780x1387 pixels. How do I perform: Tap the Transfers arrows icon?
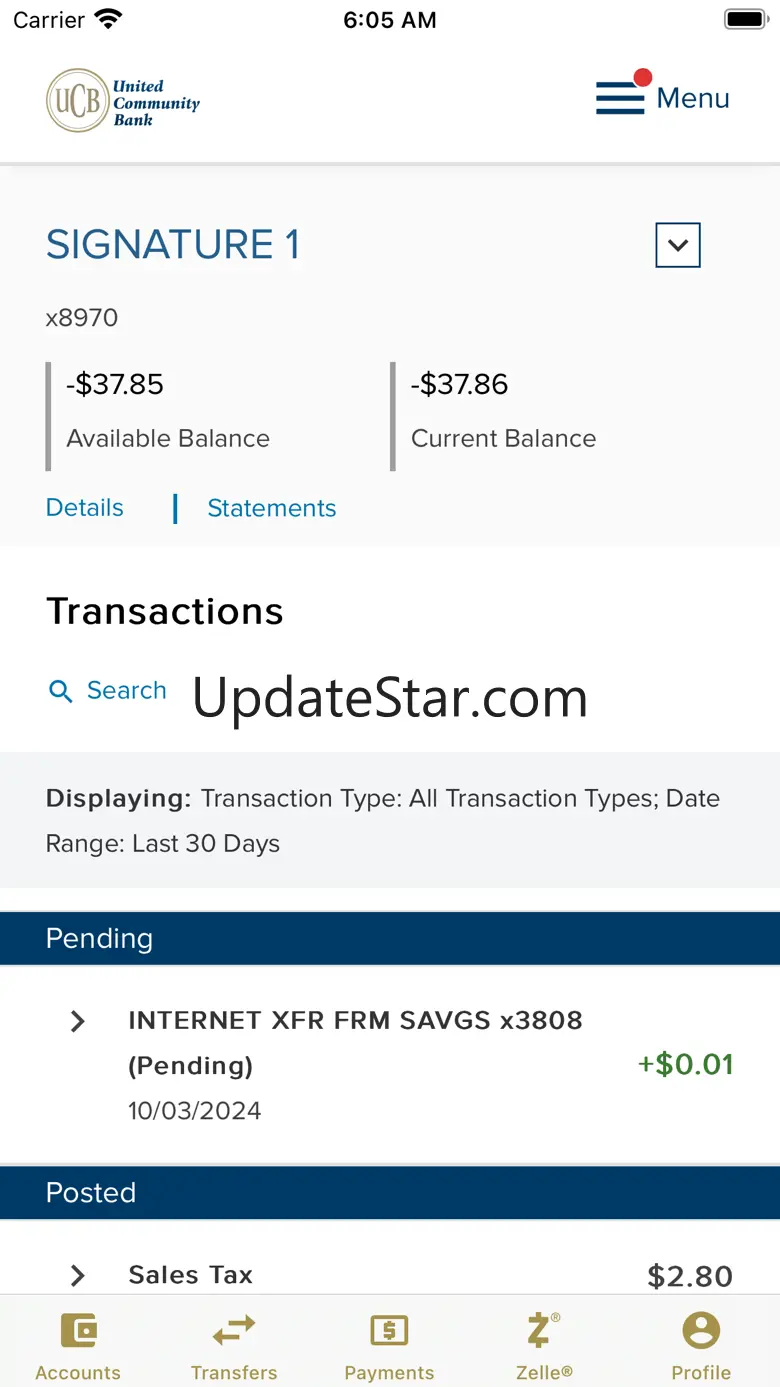coord(234,1331)
